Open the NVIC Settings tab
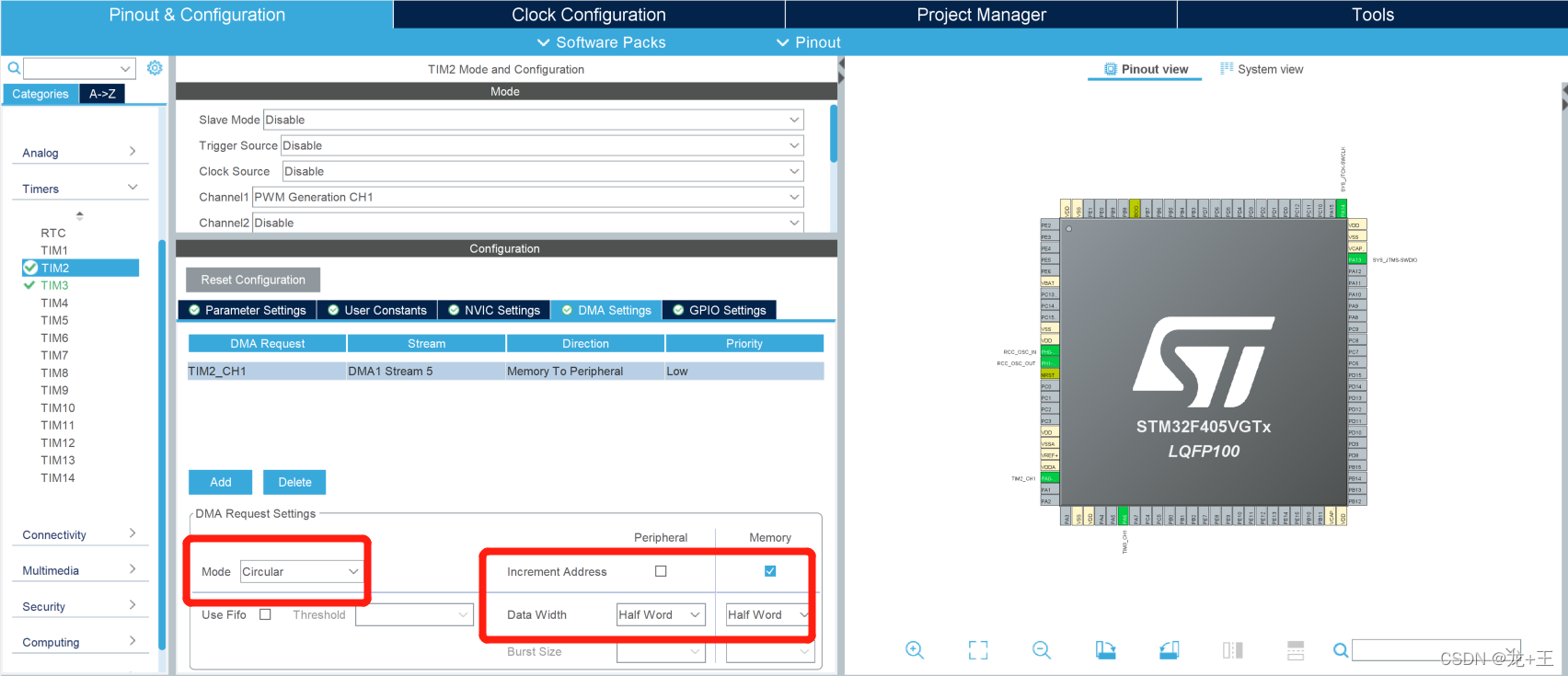This screenshot has height=676, width=1568. pos(494,310)
